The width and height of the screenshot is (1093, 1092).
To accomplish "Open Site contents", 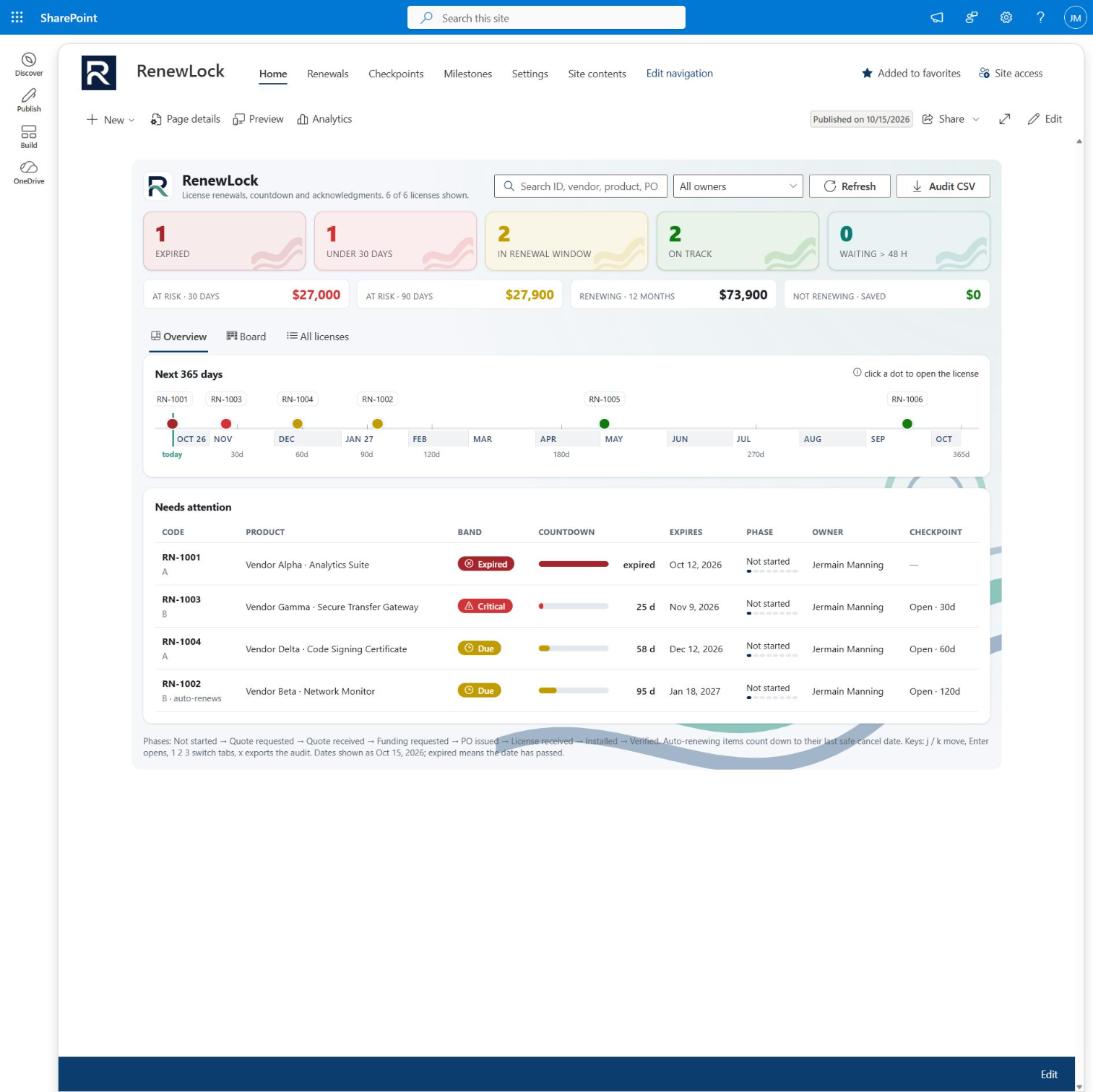I will point(597,74).
